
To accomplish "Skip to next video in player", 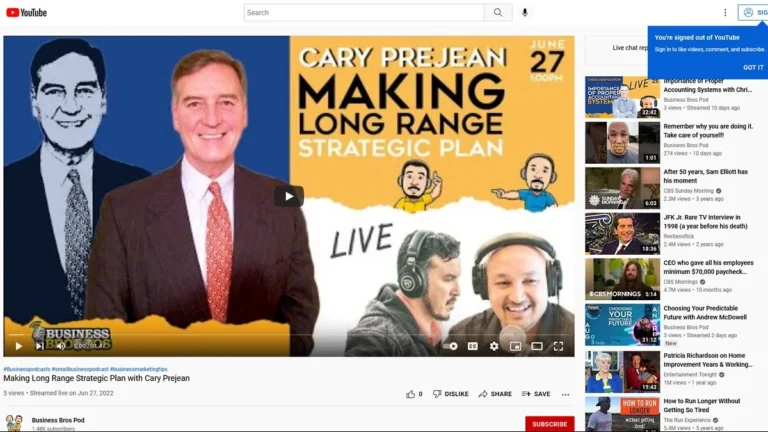I will tap(39, 346).
